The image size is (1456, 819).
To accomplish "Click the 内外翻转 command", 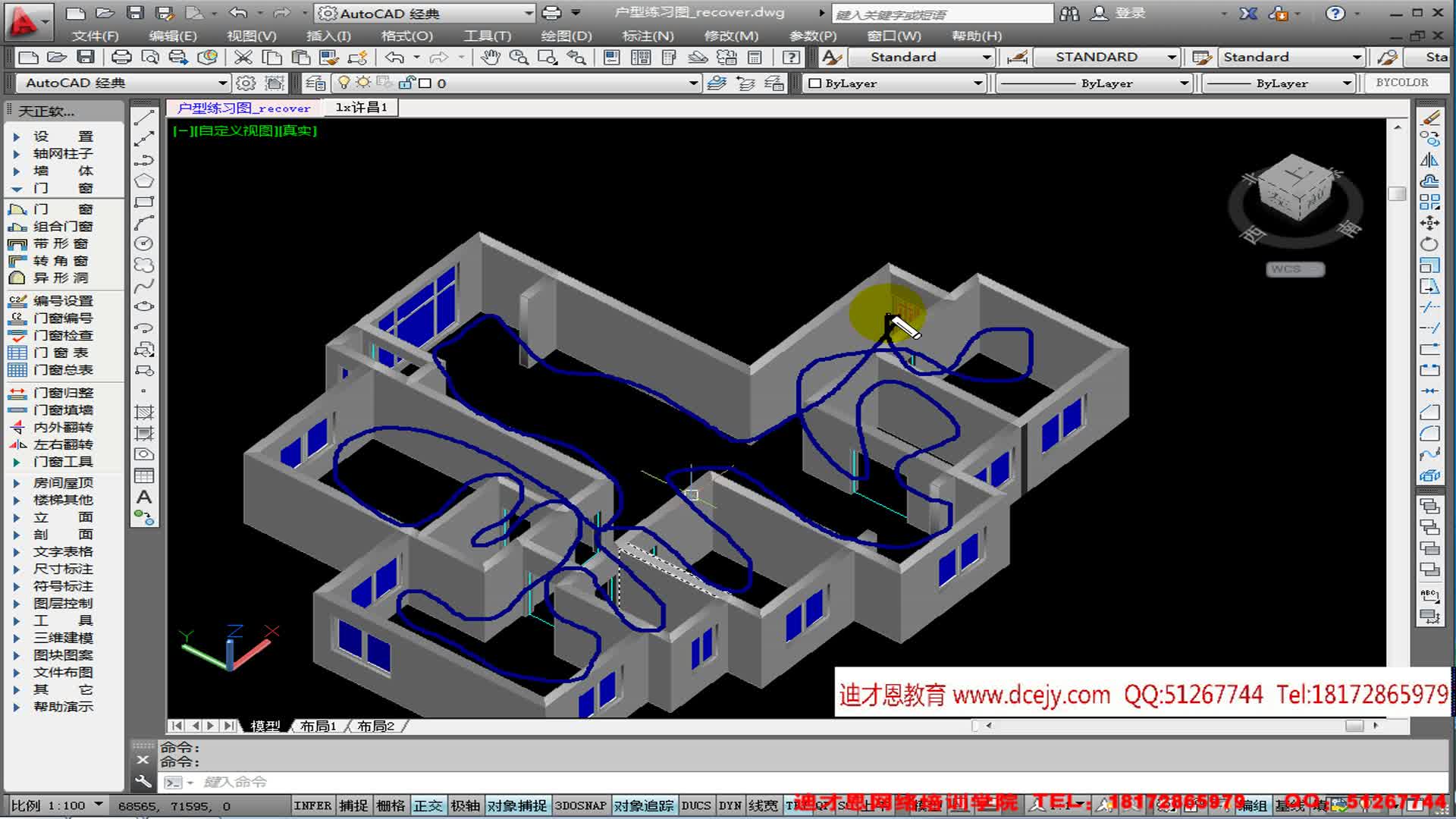I will (x=62, y=428).
